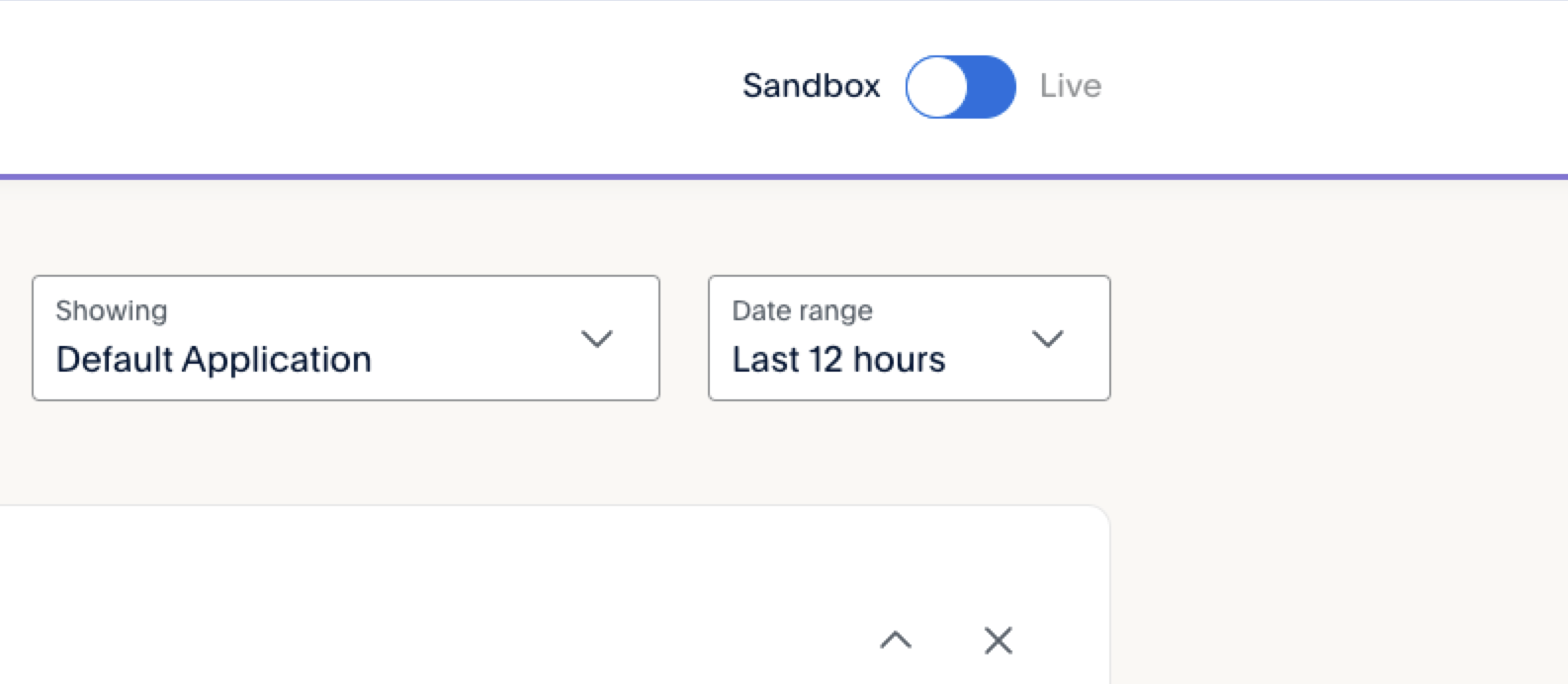Click the 'Date range' field label
Viewport: 1568px width, 684px height.
pos(802,310)
